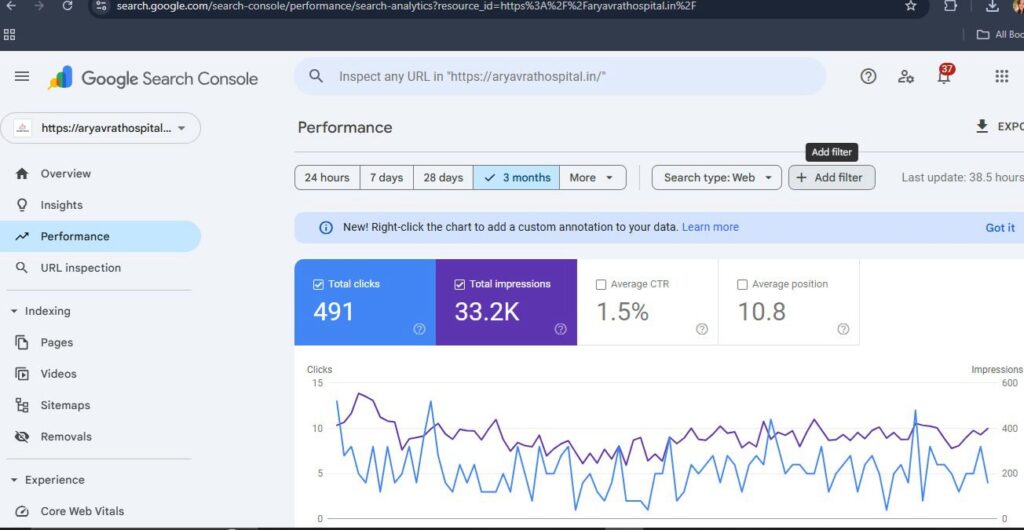This screenshot has width=1024, height=530.
Task: Open the Google apps grid icon
Action: pyautogui.click(x=1001, y=77)
